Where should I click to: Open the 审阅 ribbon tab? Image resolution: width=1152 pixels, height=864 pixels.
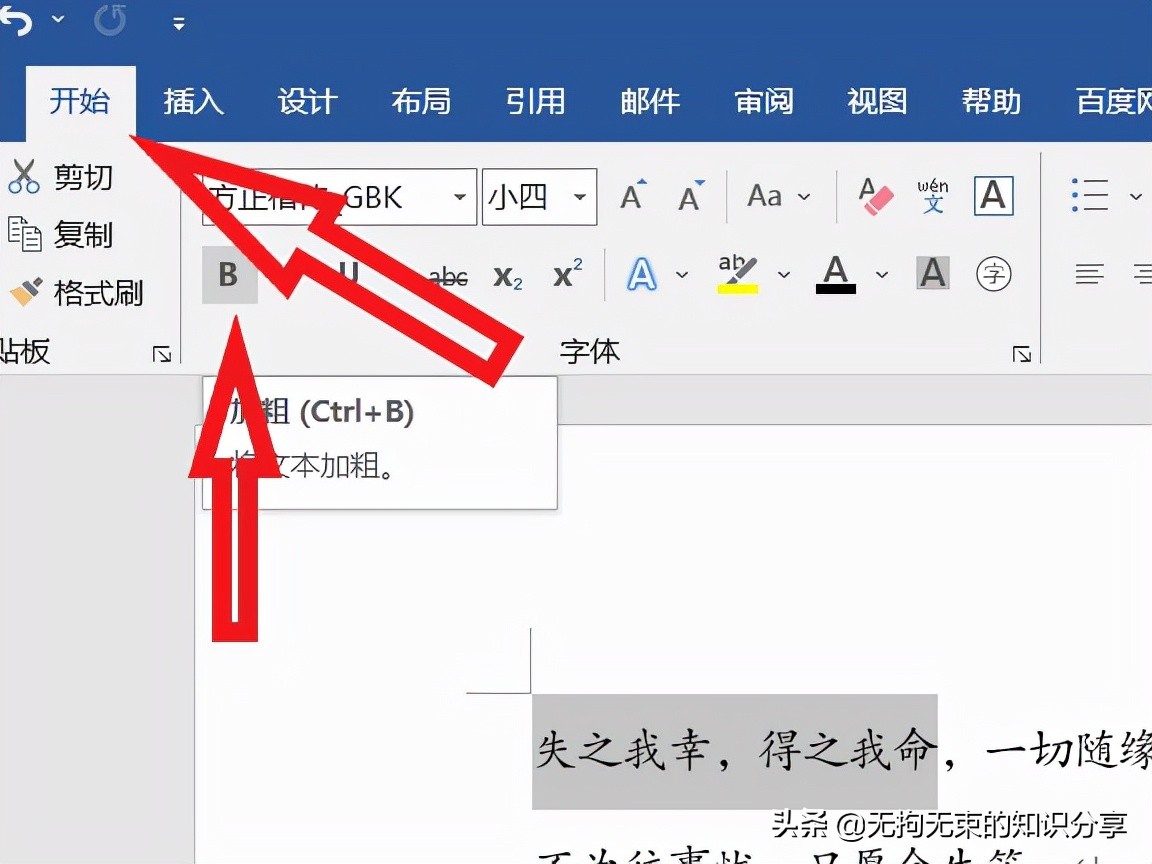764,101
